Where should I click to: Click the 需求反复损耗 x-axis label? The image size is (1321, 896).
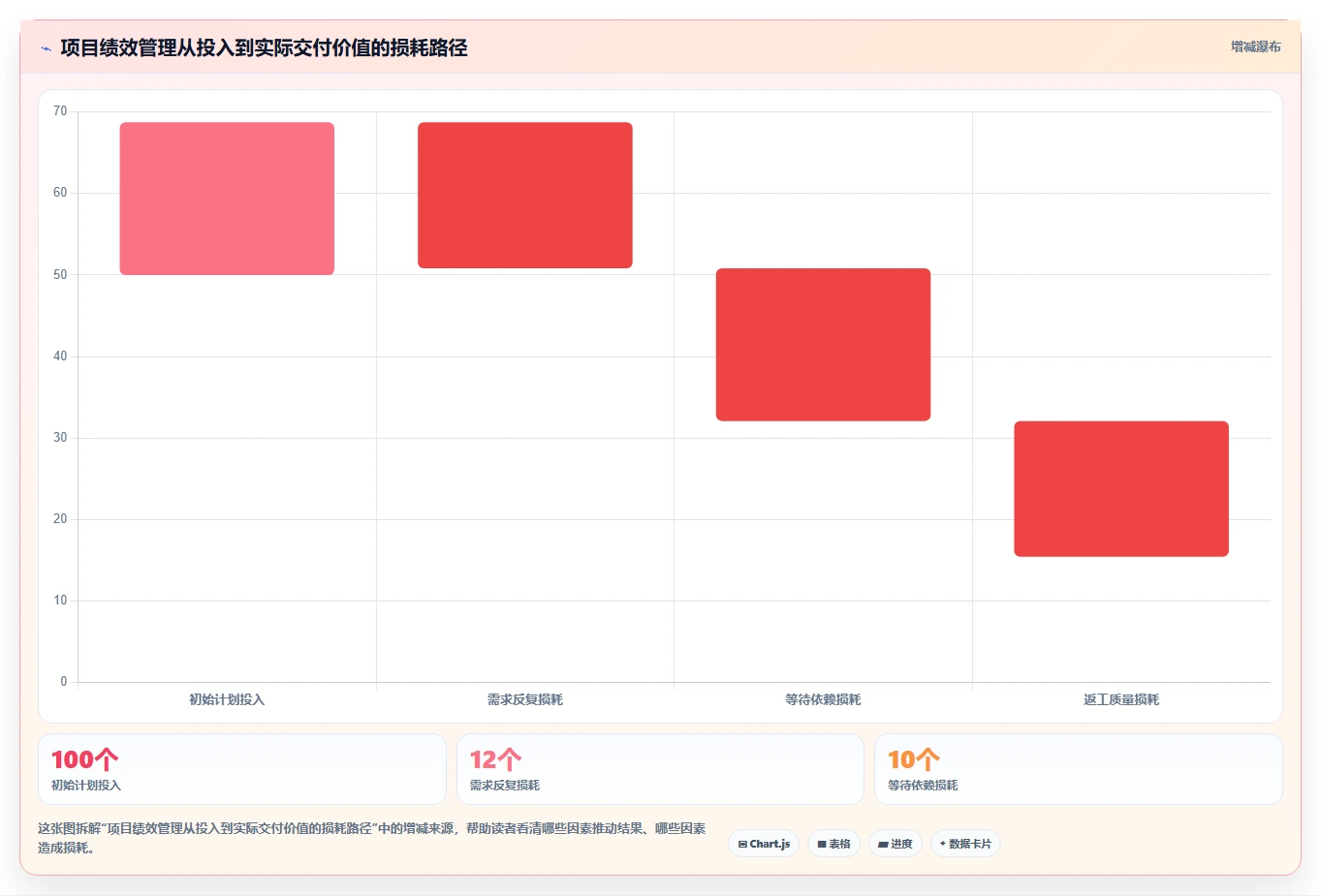525,699
